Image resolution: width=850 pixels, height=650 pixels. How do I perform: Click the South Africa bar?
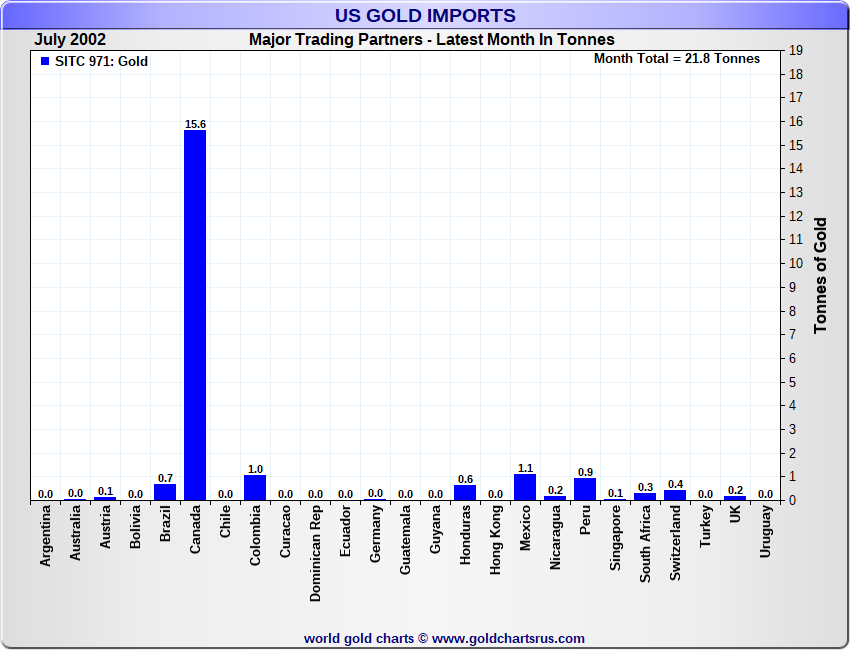point(645,497)
